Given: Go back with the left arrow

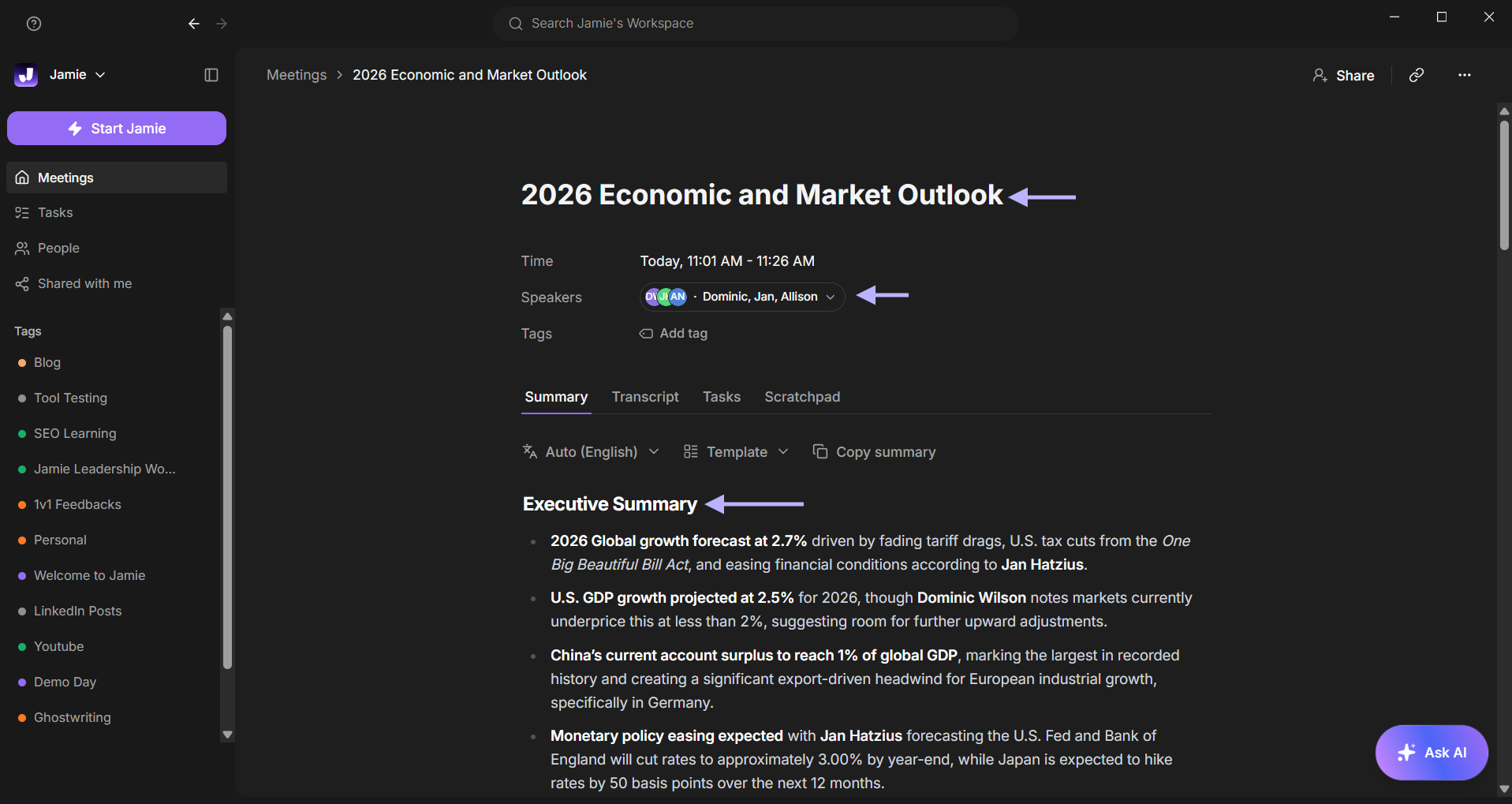Looking at the screenshot, I should 194,24.
